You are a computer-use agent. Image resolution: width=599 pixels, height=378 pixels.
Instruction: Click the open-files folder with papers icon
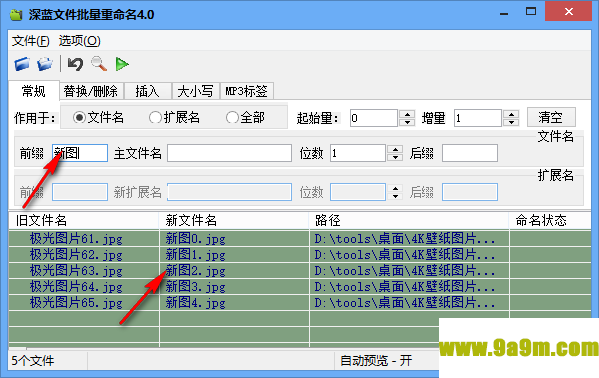45,64
